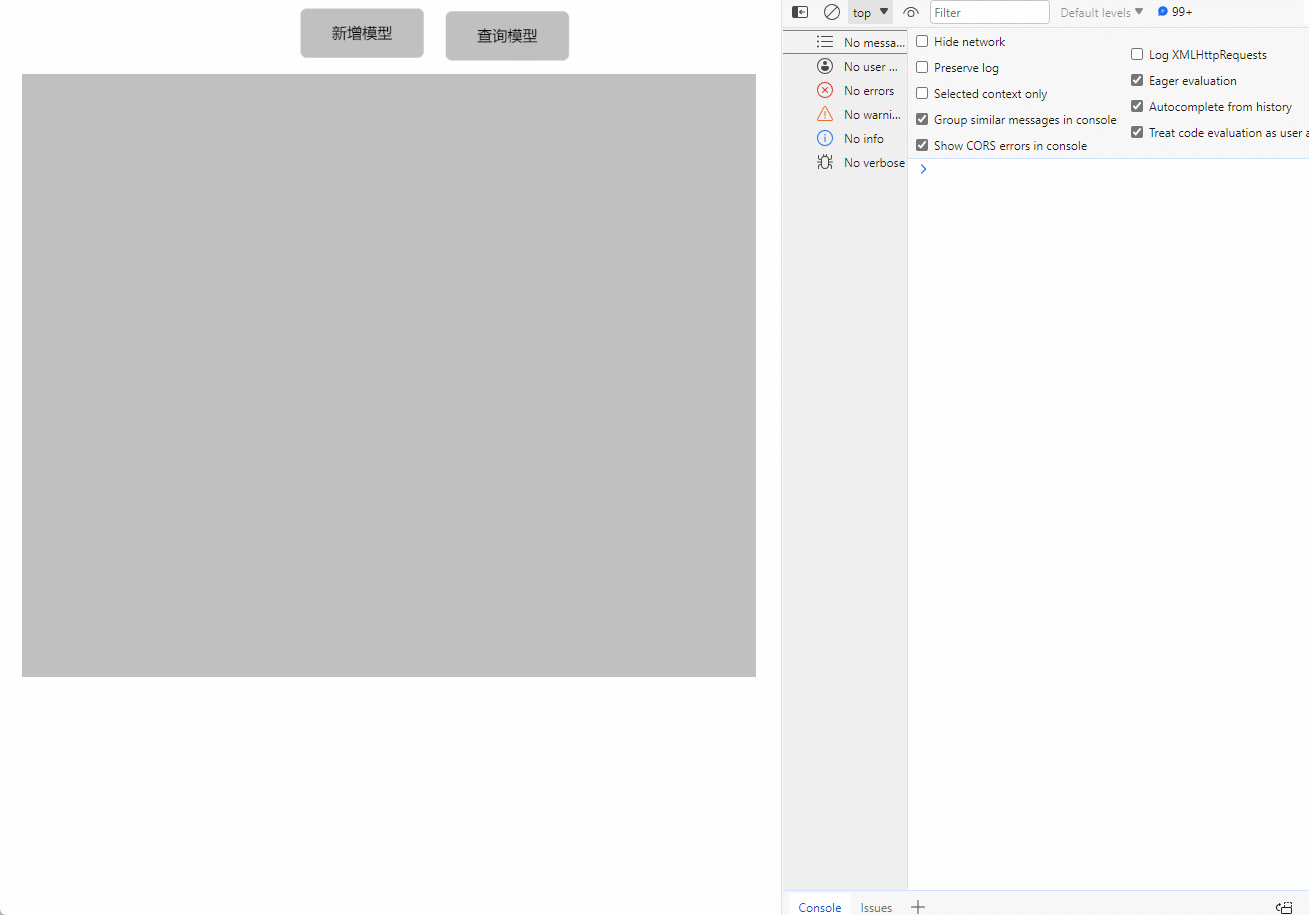Open the top JavaScript context dropdown

coord(870,13)
